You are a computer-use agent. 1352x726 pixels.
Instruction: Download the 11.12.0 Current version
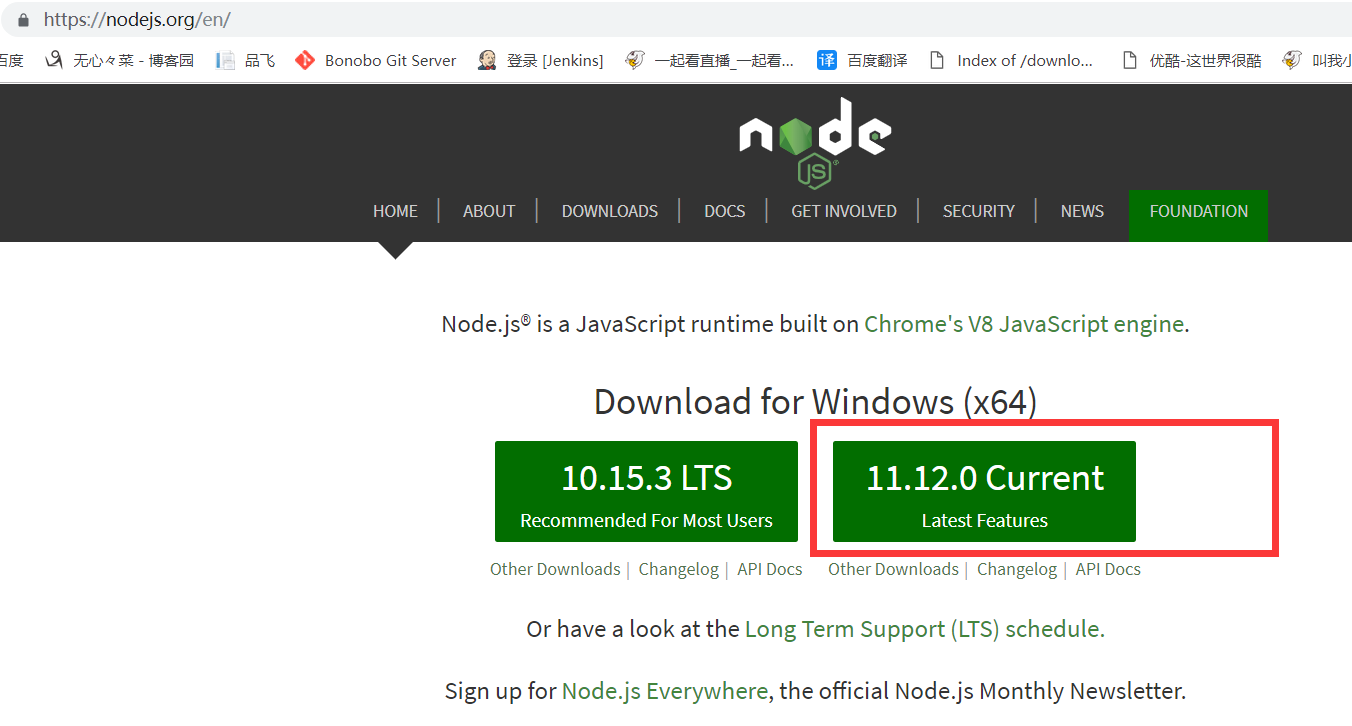pyautogui.click(x=984, y=492)
